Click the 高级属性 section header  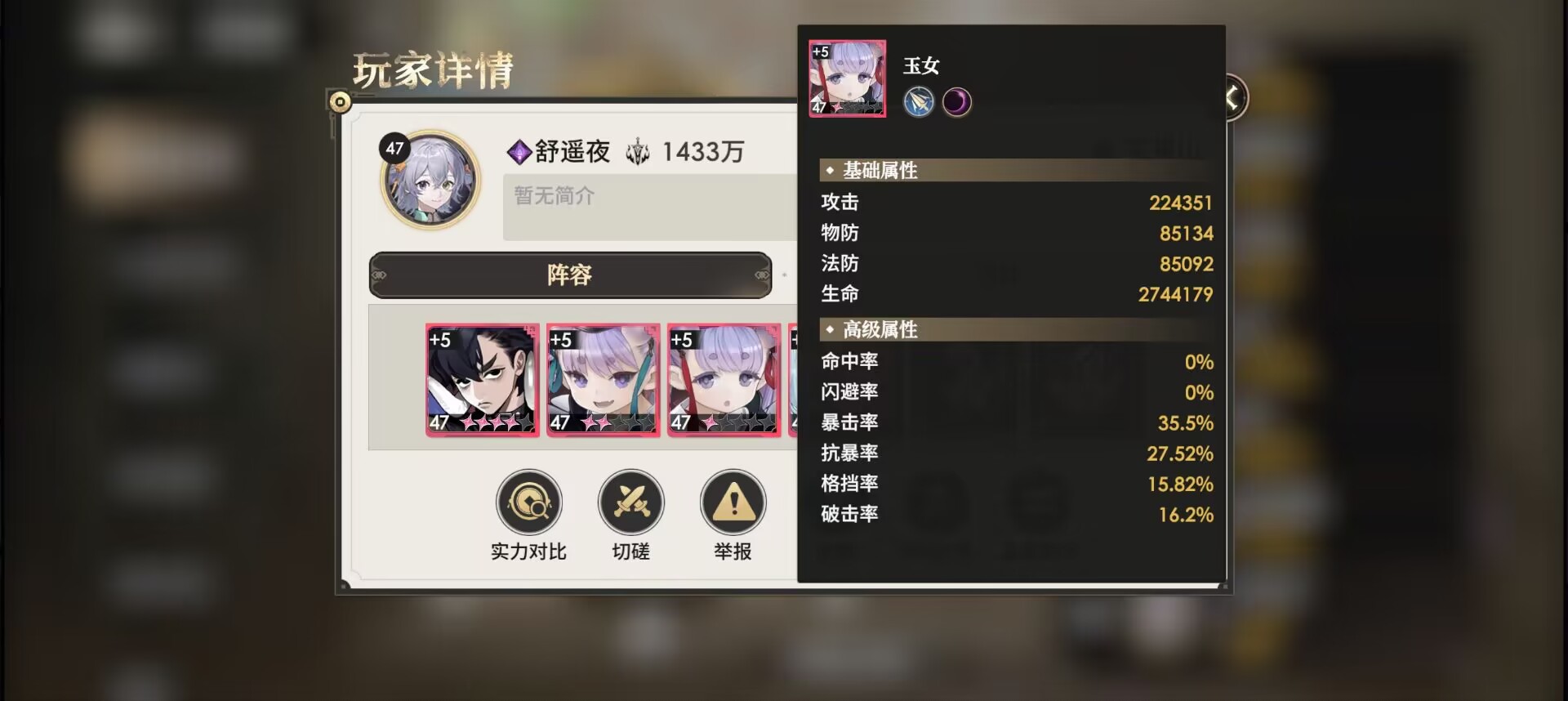(1016, 330)
